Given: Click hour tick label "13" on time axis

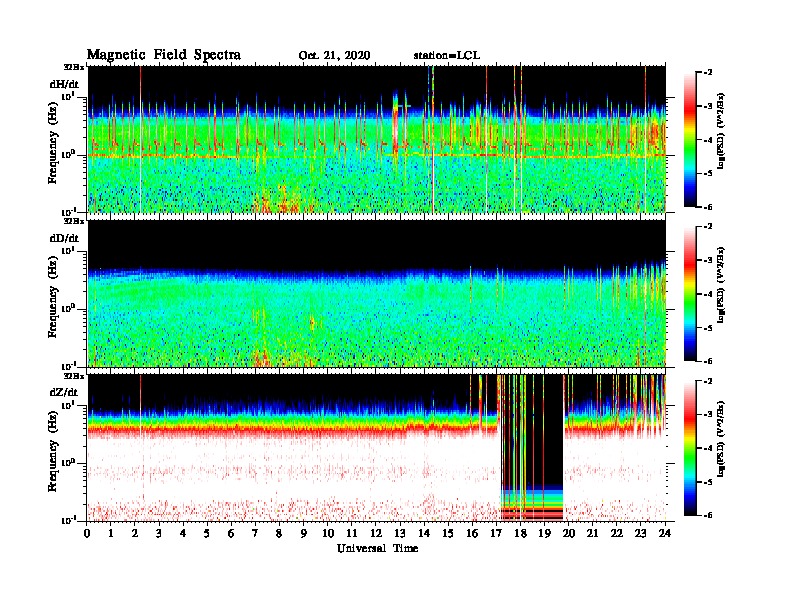Looking at the screenshot, I should [x=400, y=533].
